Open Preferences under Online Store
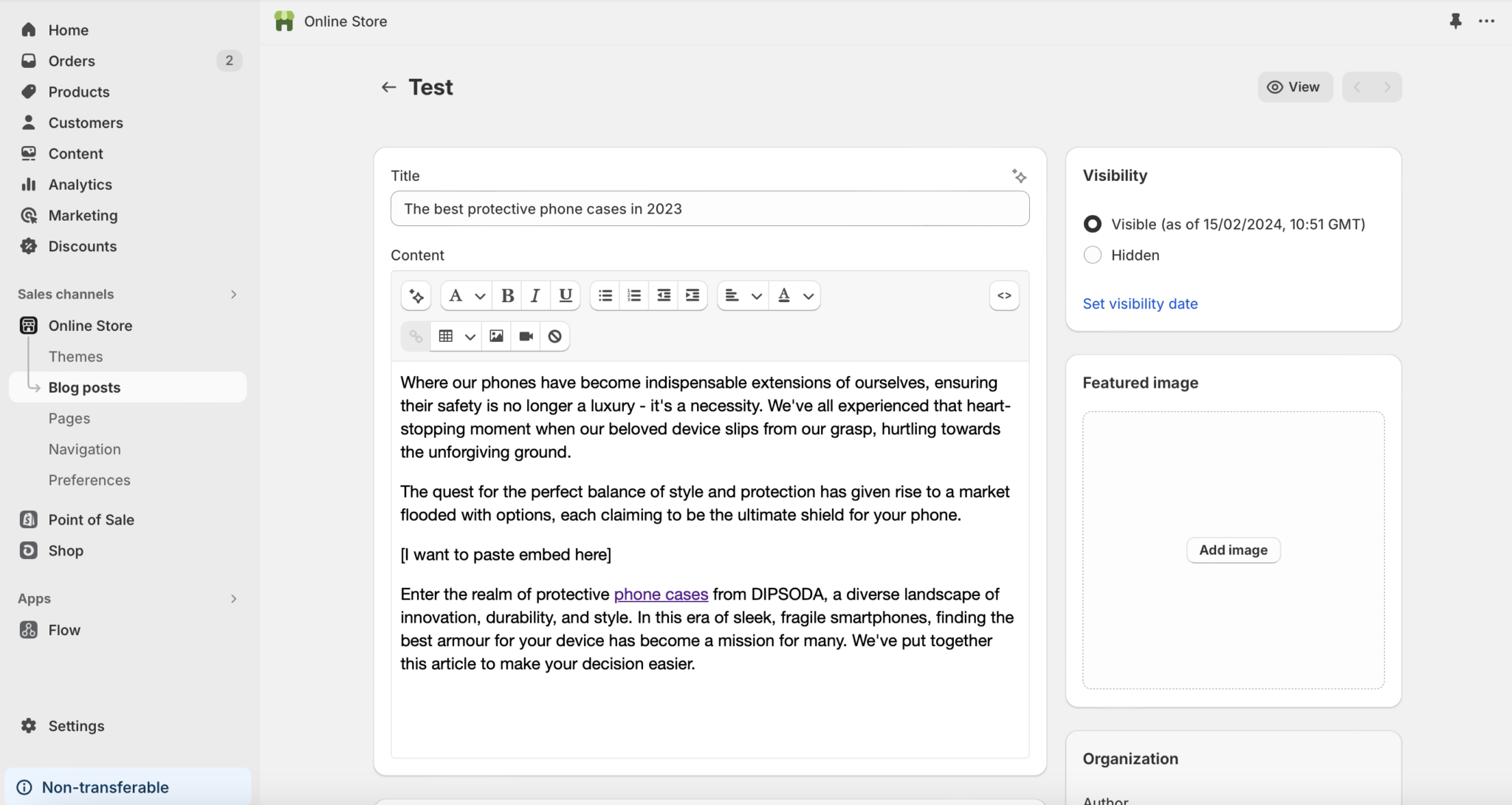1512x805 pixels. point(89,480)
